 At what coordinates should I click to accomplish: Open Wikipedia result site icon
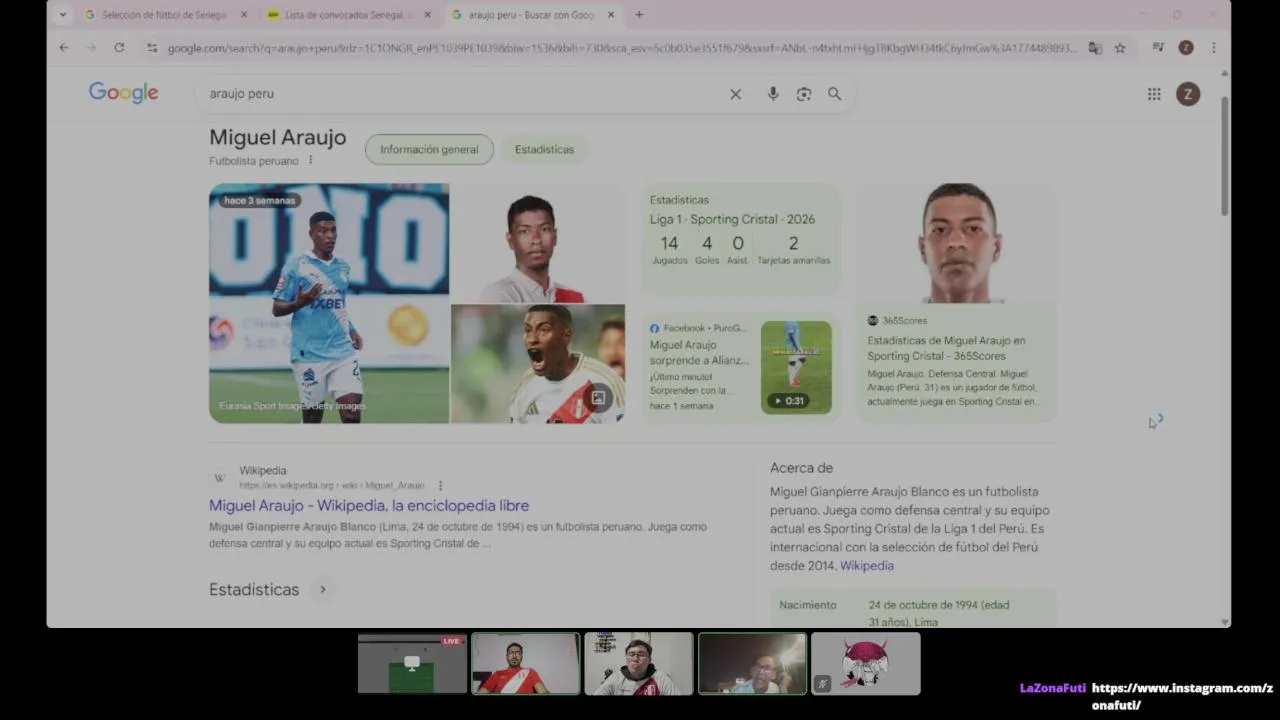pyautogui.click(x=220, y=478)
